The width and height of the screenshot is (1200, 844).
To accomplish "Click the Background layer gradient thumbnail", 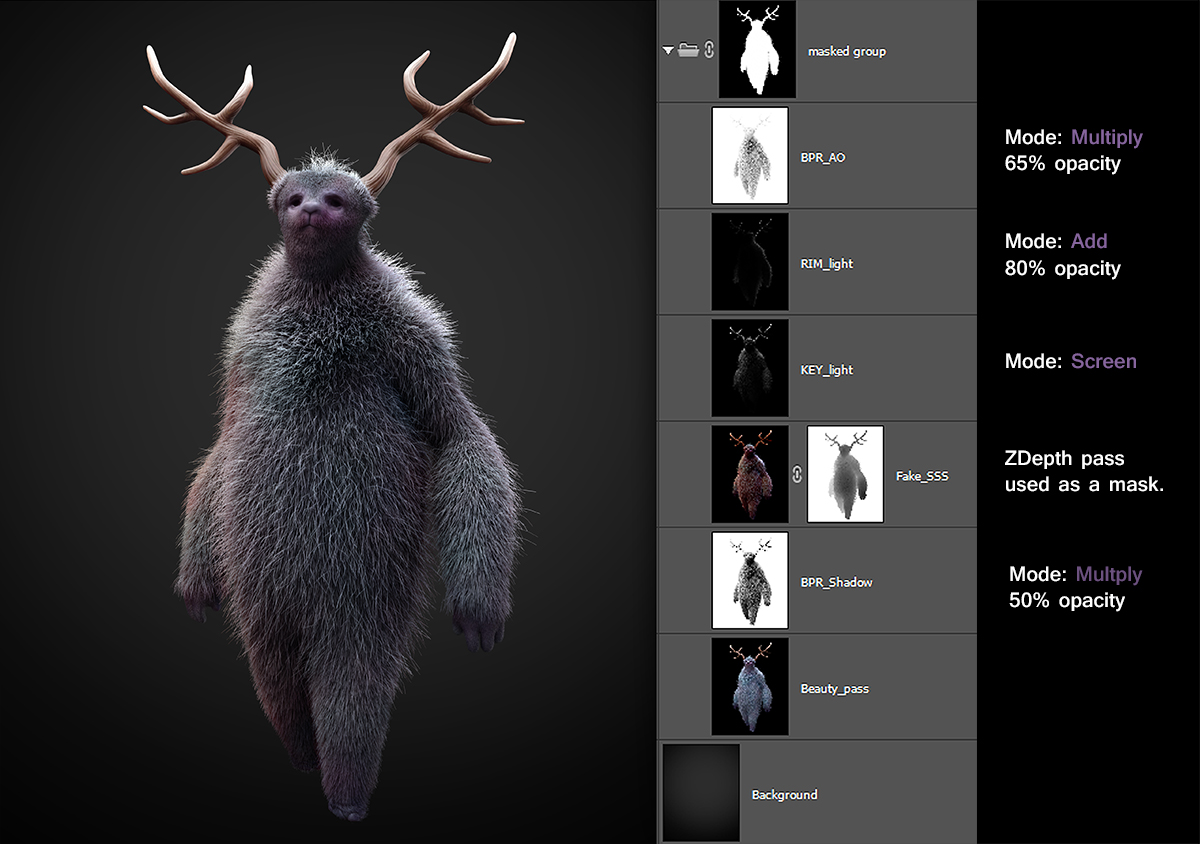I will tap(700, 793).
